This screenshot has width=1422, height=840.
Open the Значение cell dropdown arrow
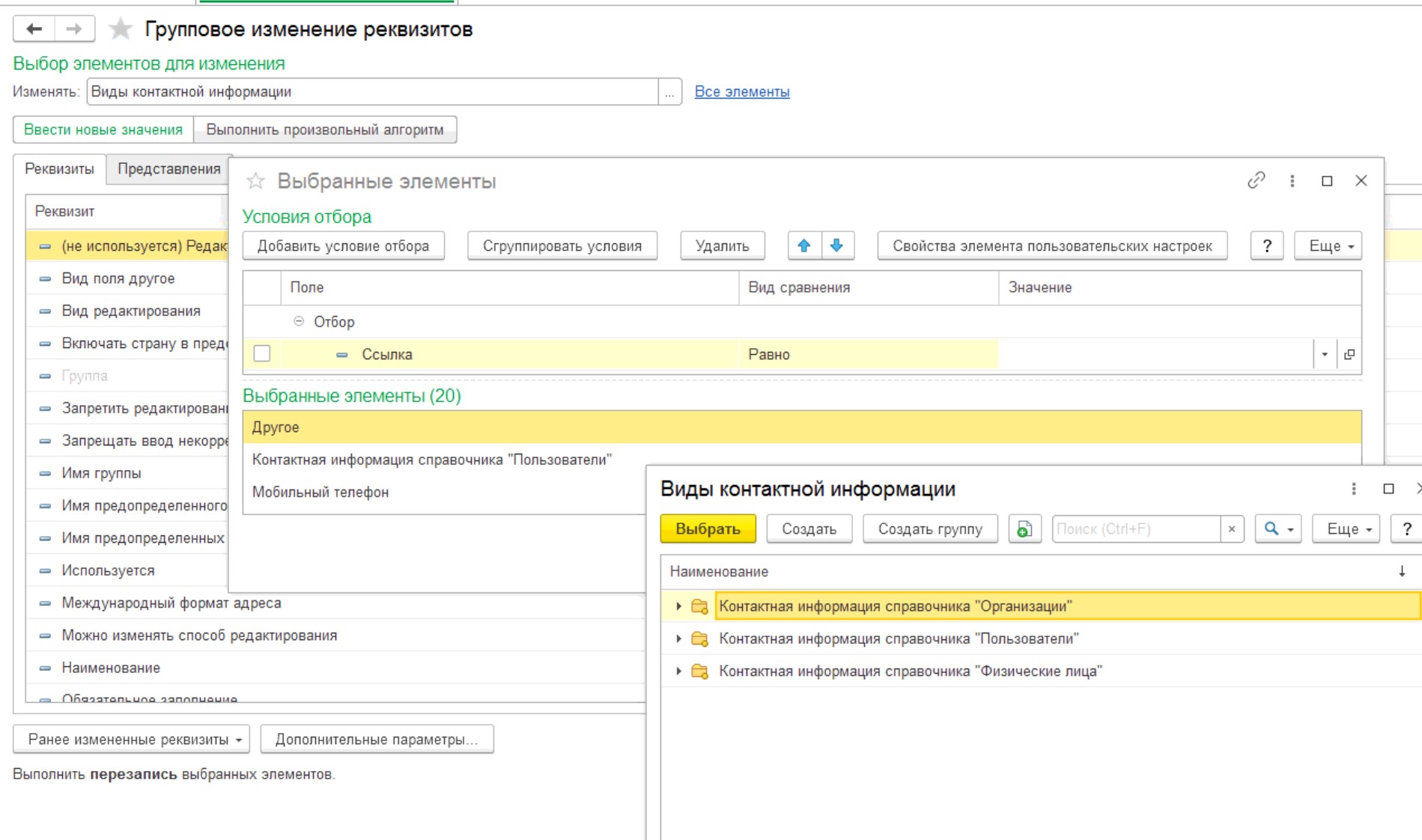pyautogui.click(x=1325, y=354)
